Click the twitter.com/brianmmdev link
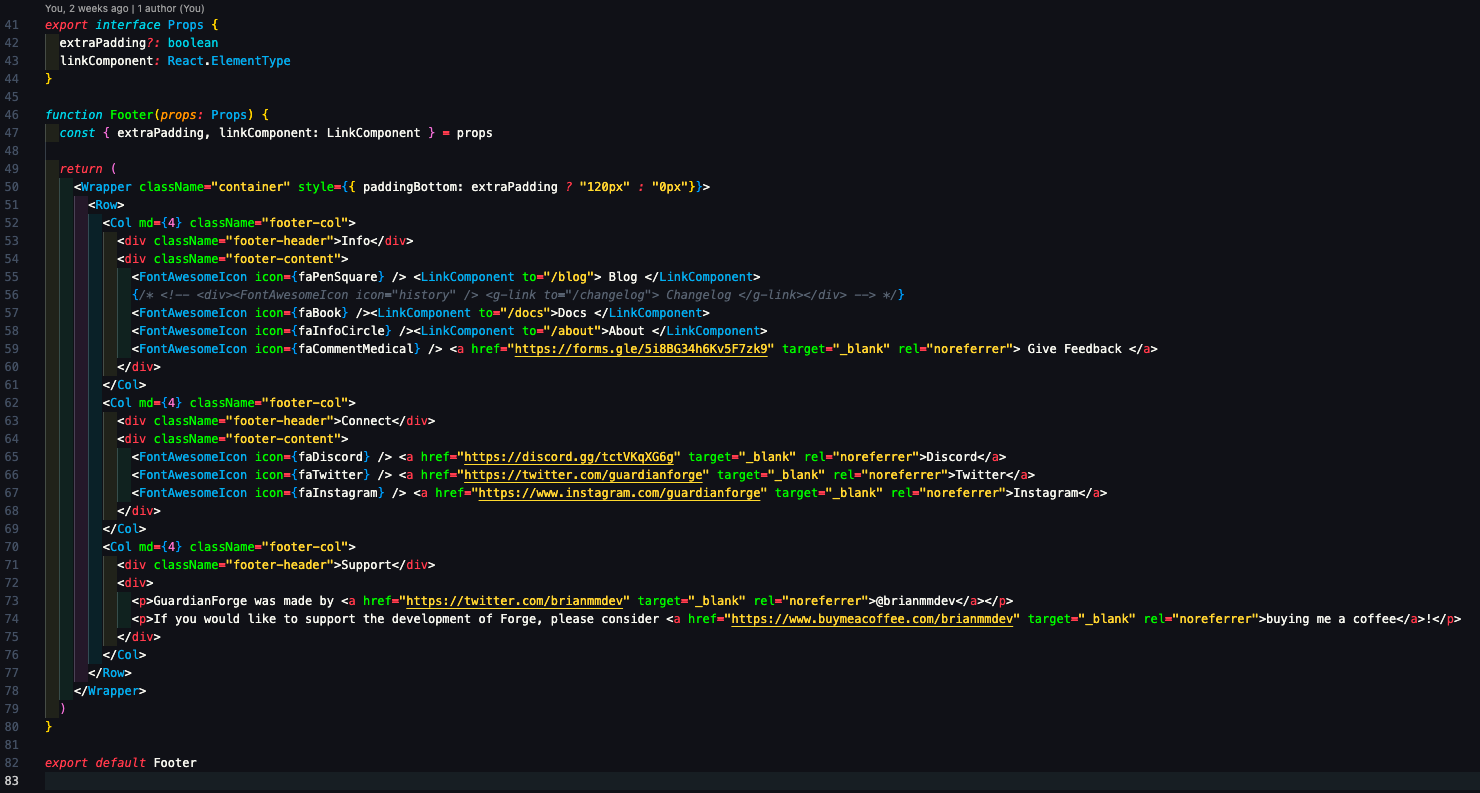 [x=515, y=601]
